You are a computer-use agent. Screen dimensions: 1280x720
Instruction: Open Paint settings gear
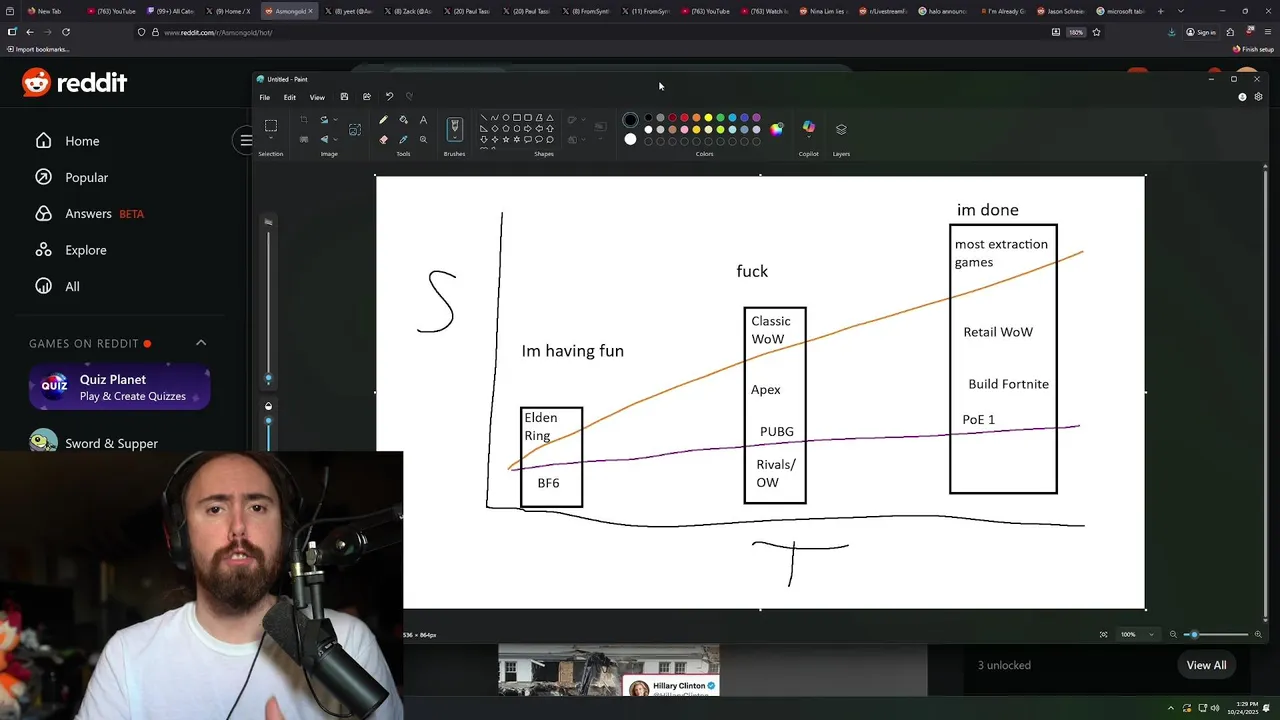1258,97
